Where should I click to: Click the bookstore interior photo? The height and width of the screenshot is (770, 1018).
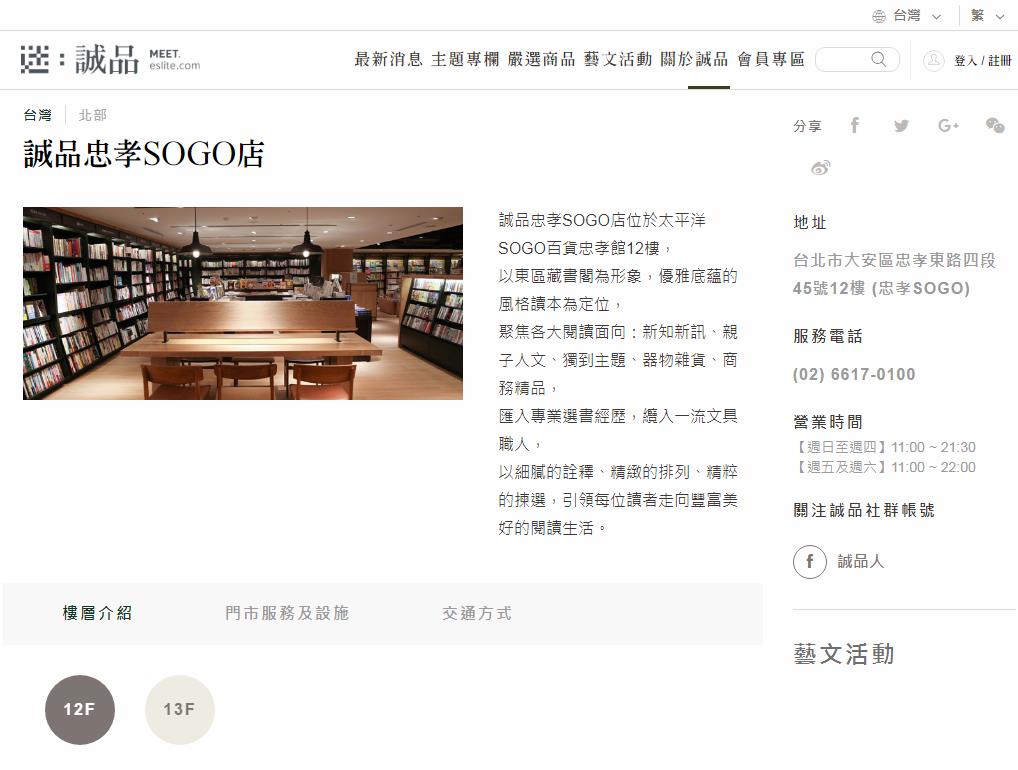[x=243, y=303]
